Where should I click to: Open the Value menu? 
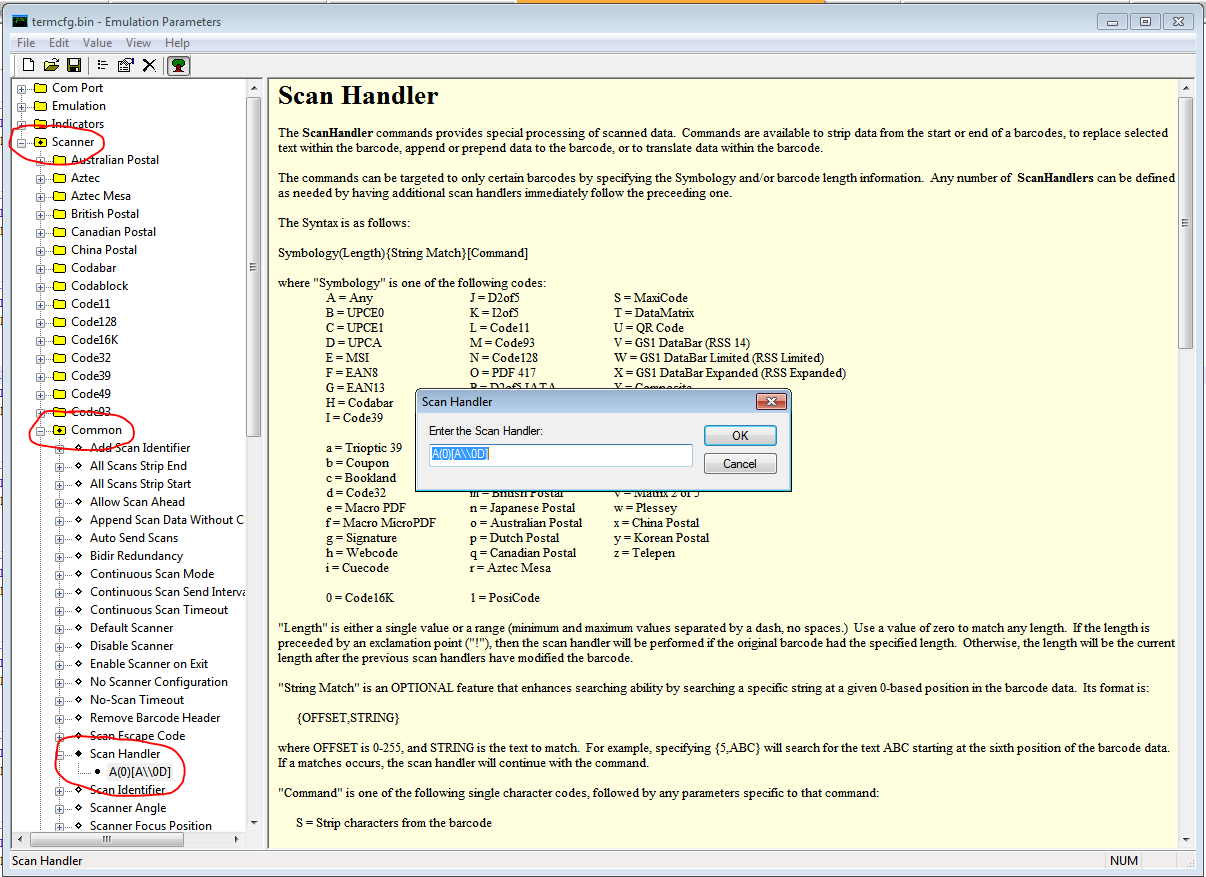[x=97, y=42]
